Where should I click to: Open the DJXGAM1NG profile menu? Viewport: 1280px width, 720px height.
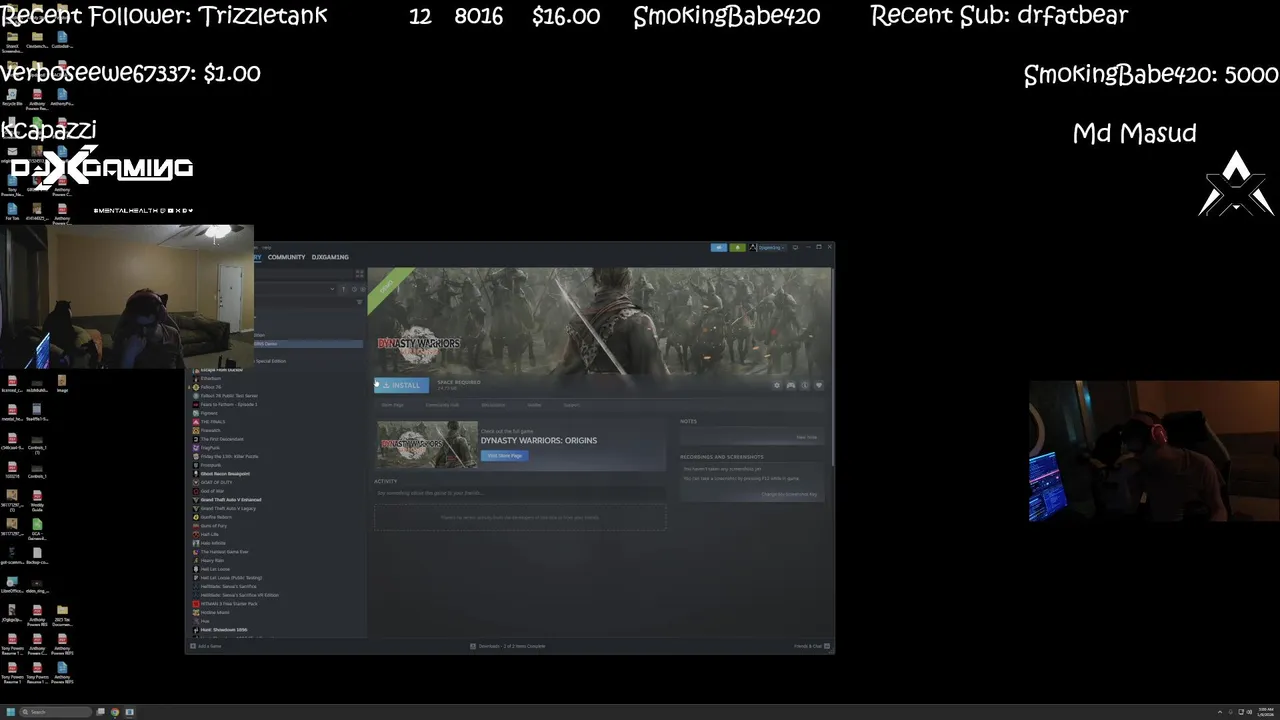(330, 257)
